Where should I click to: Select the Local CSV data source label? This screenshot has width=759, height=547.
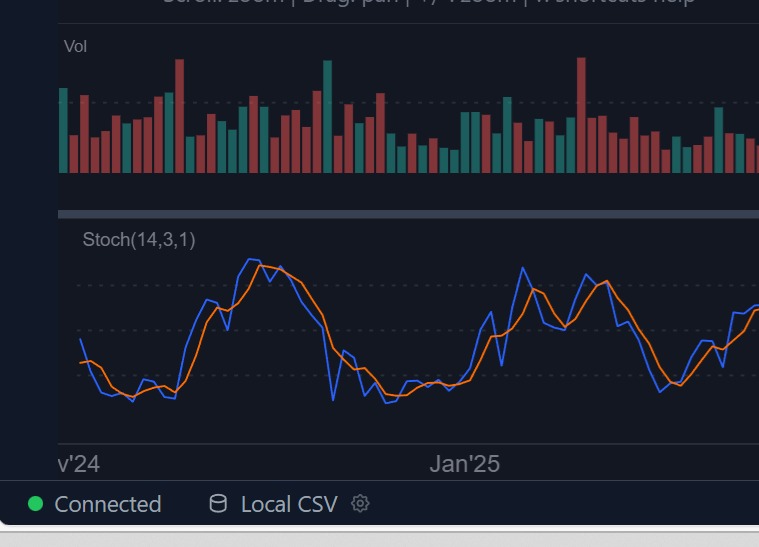289,504
